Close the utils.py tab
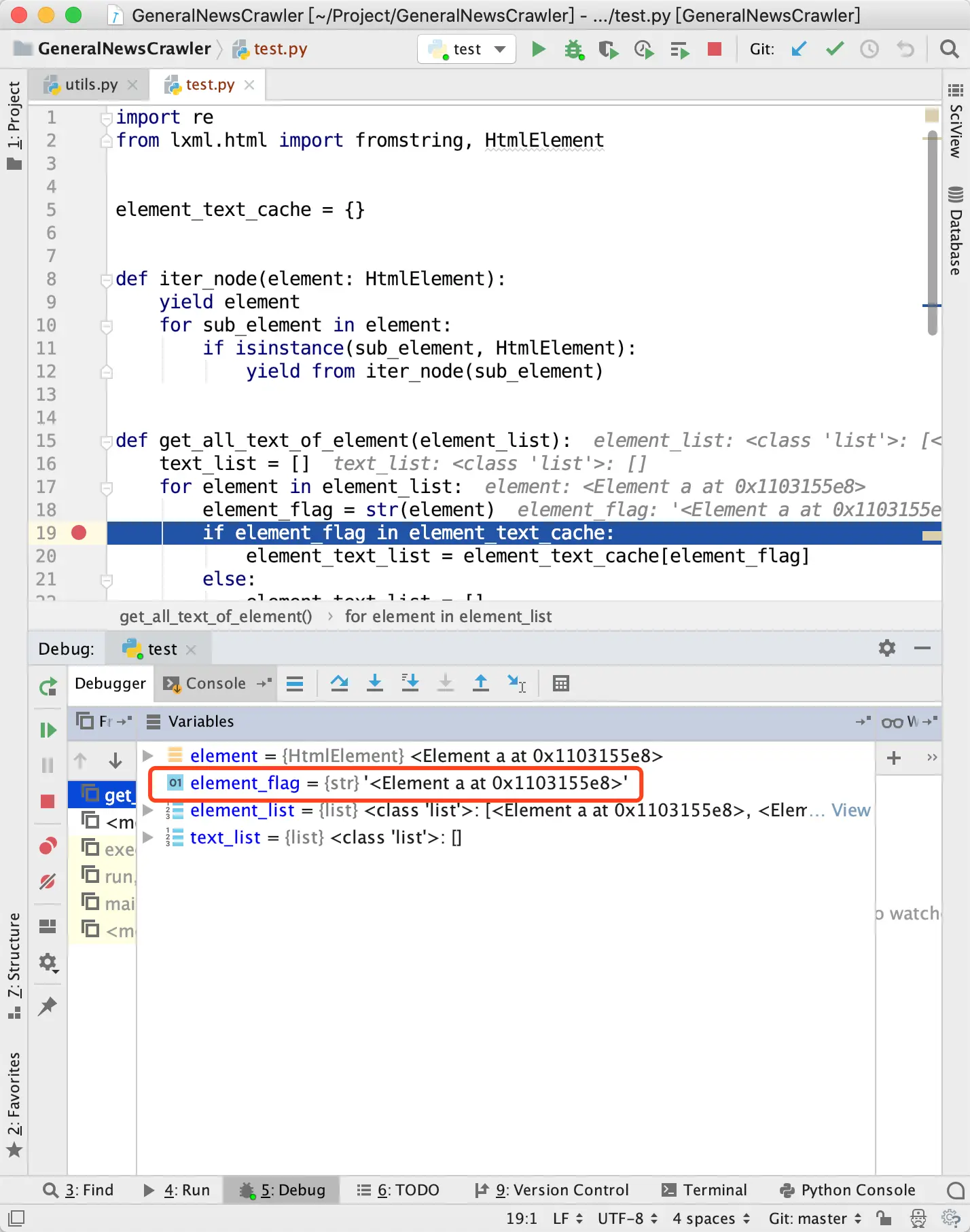970x1232 pixels. (x=132, y=84)
